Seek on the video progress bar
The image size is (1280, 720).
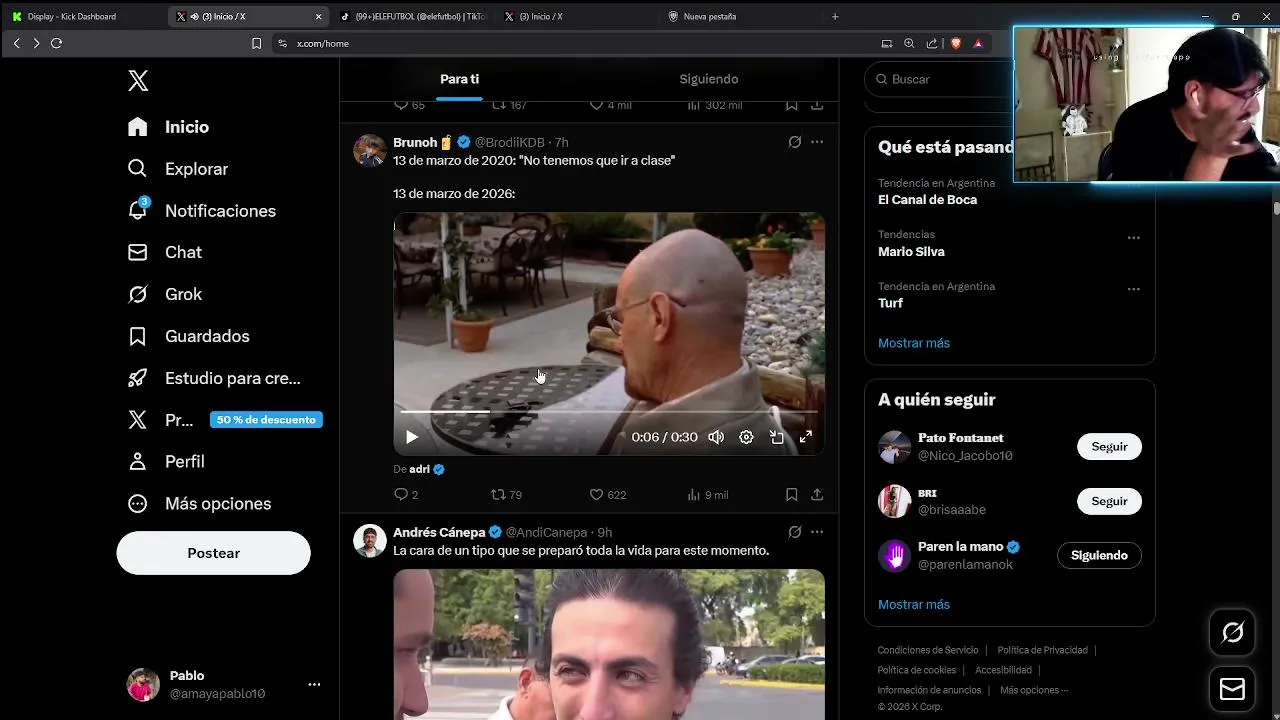coord(609,411)
